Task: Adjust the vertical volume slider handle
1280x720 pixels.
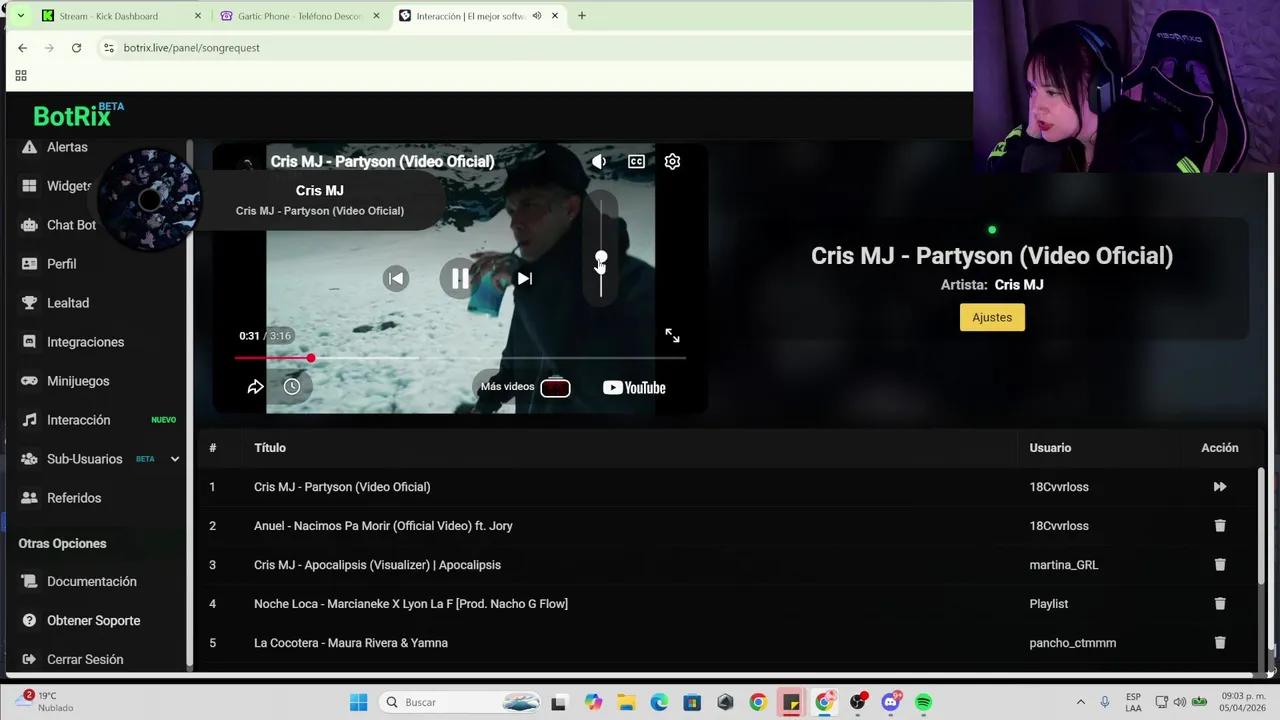Action: pyautogui.click(x=601, y=258)
